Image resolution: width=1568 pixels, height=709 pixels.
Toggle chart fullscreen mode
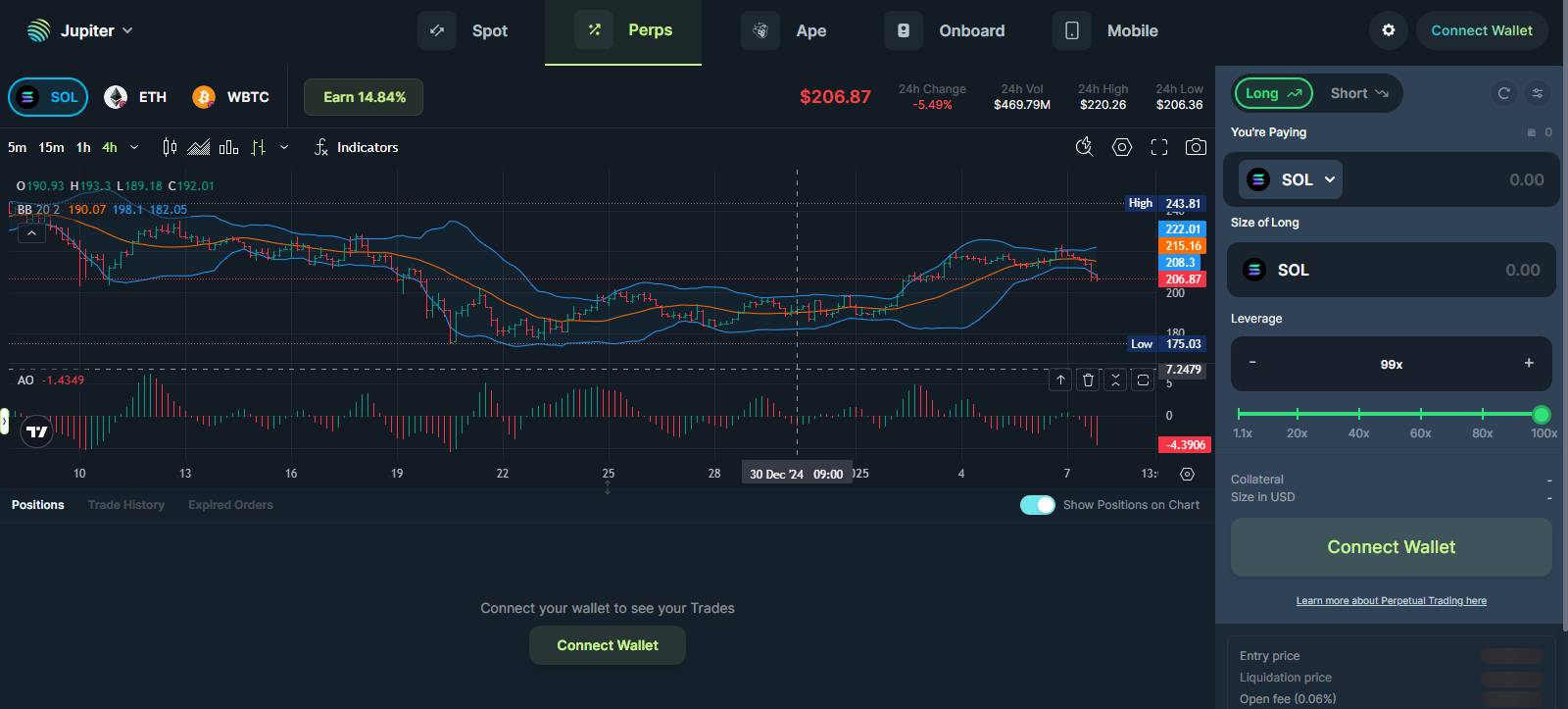coord(1159,147)
